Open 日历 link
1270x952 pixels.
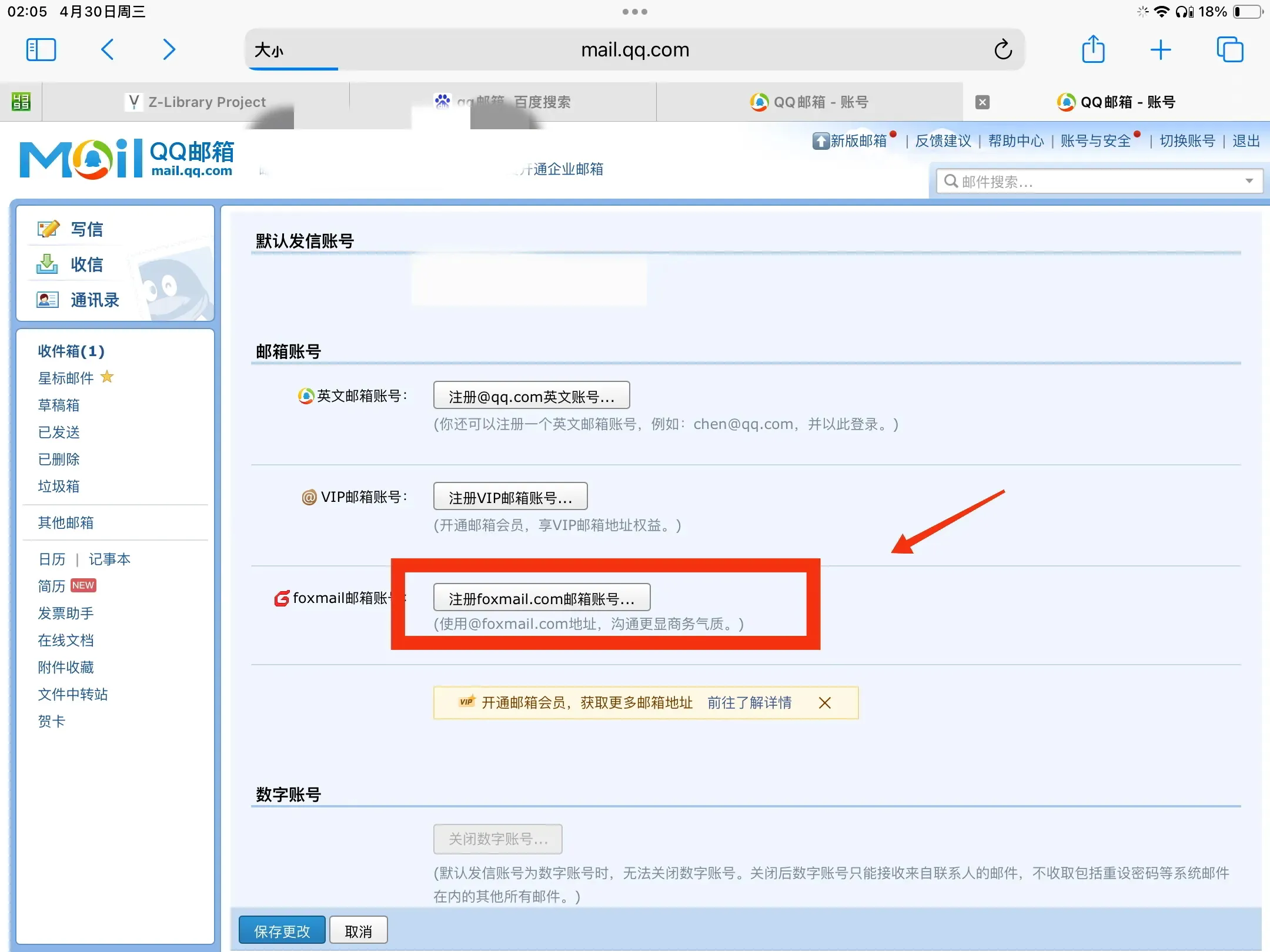(x=52, y=559)
